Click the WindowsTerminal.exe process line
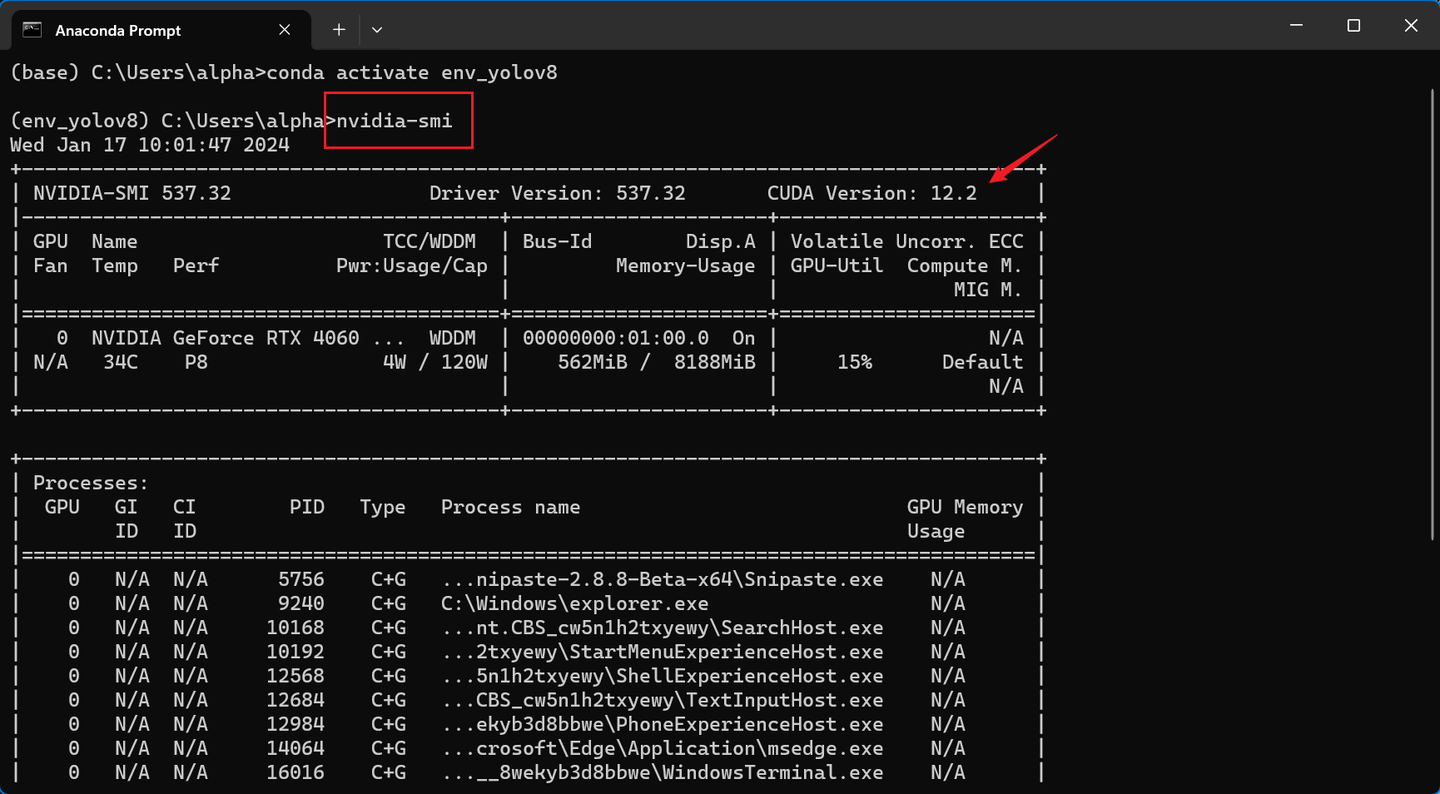Viewport: 1440px width, 794px height. [662, 772]
